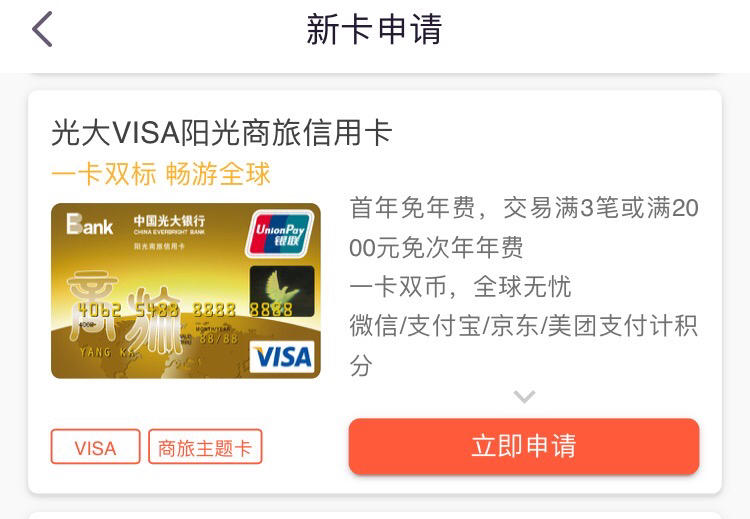This screenshot has height=519, width=750.
Task: Tap the 微信/支付宝/京东/美团支付计积分 line
Action: tap(524, 345)
